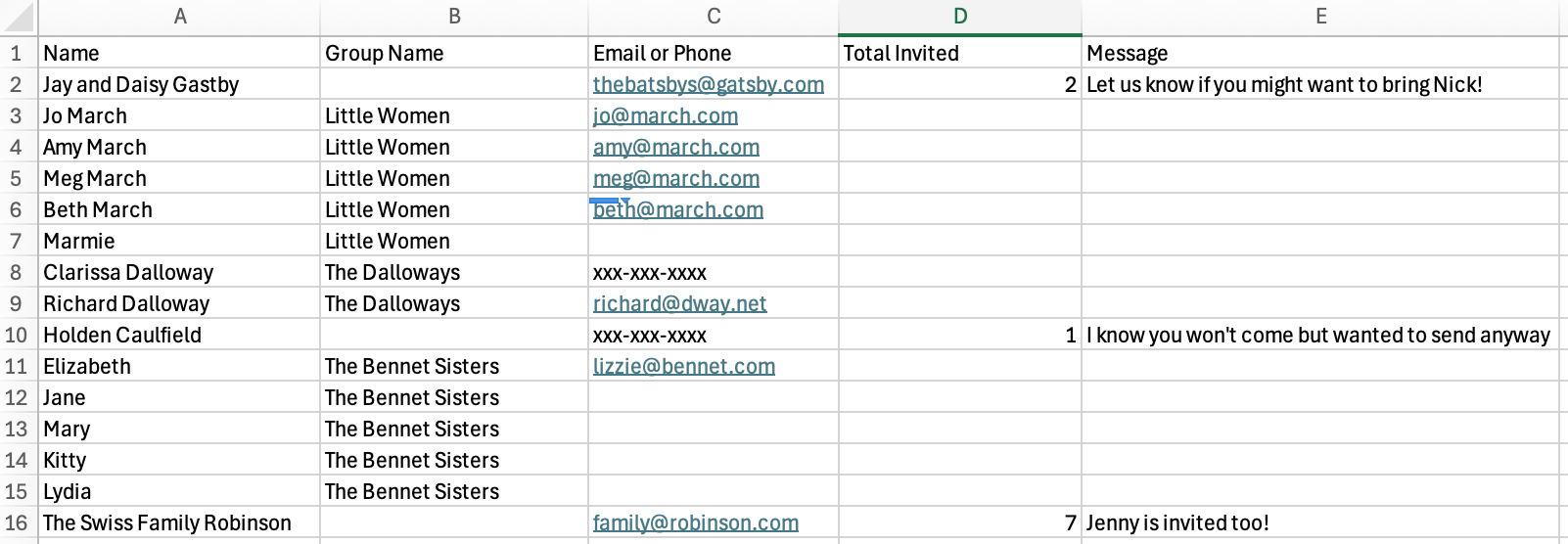Open the jo@march.com link

[665, 116]
